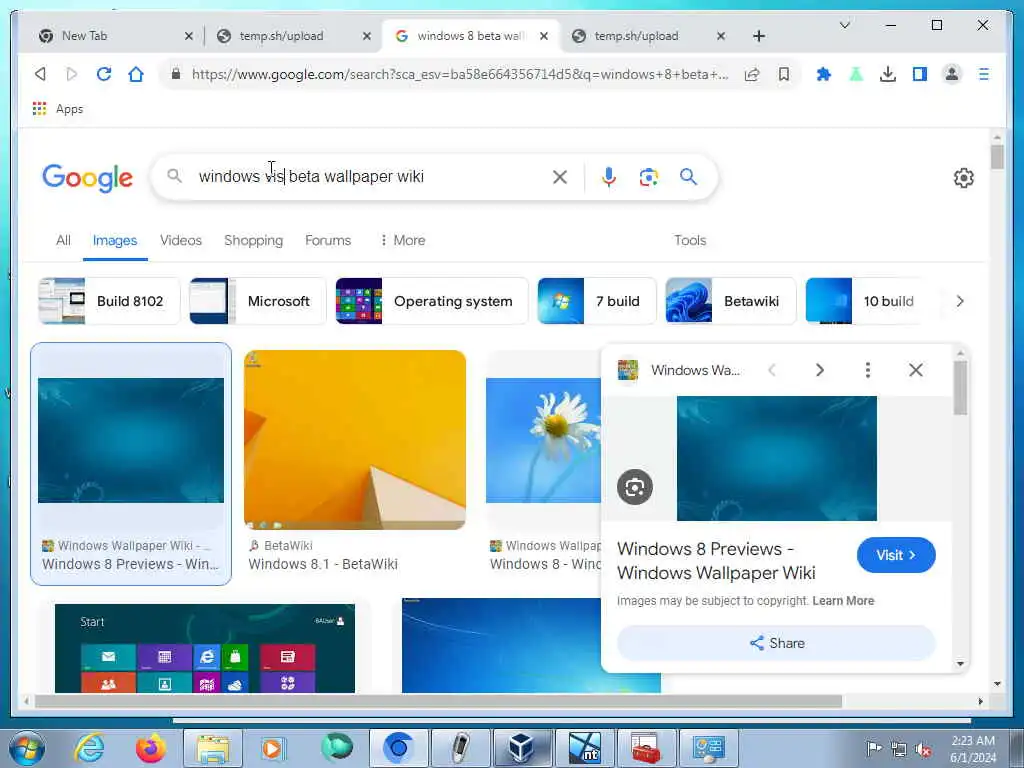Bookmark this page with the bookmark icon
Image resolution: width=1024 pixels, height=768 pixels.
(784, 74)
